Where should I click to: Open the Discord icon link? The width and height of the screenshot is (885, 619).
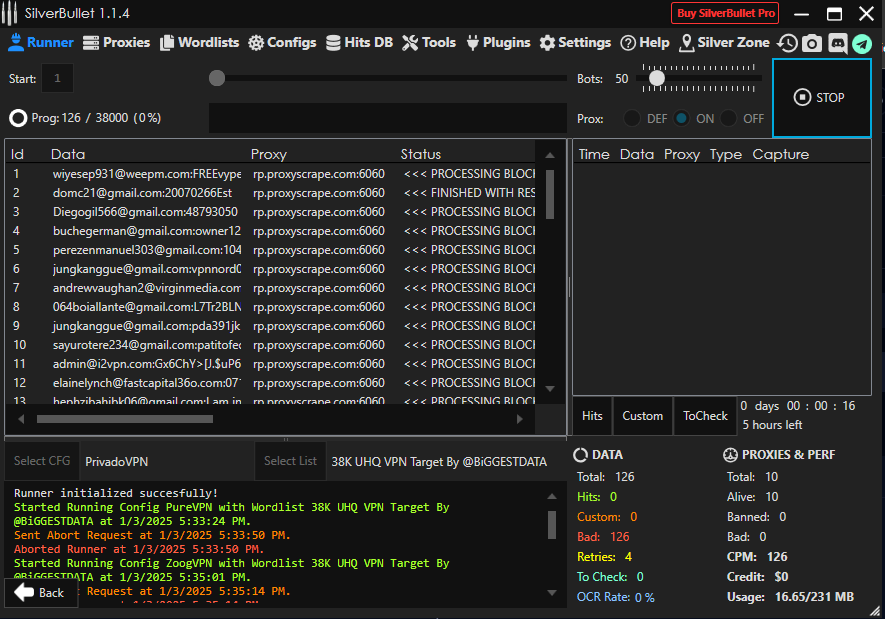click(x=837, y=43)
